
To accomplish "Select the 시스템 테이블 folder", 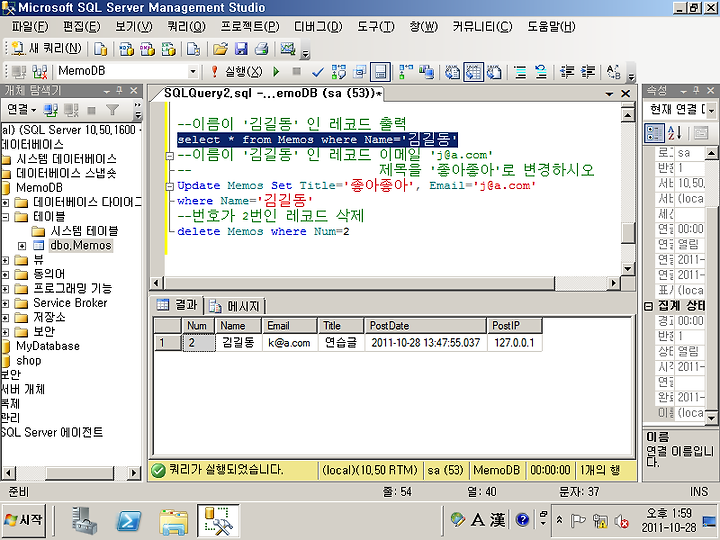I will (x=84, y=231).
